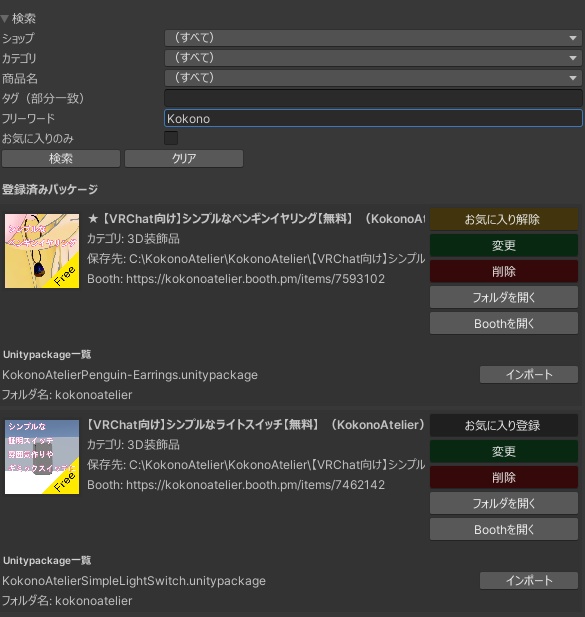This screenshot has width=585, height=617.
Task: Click お気に入り登録 for light switch package
Action: 504,425
